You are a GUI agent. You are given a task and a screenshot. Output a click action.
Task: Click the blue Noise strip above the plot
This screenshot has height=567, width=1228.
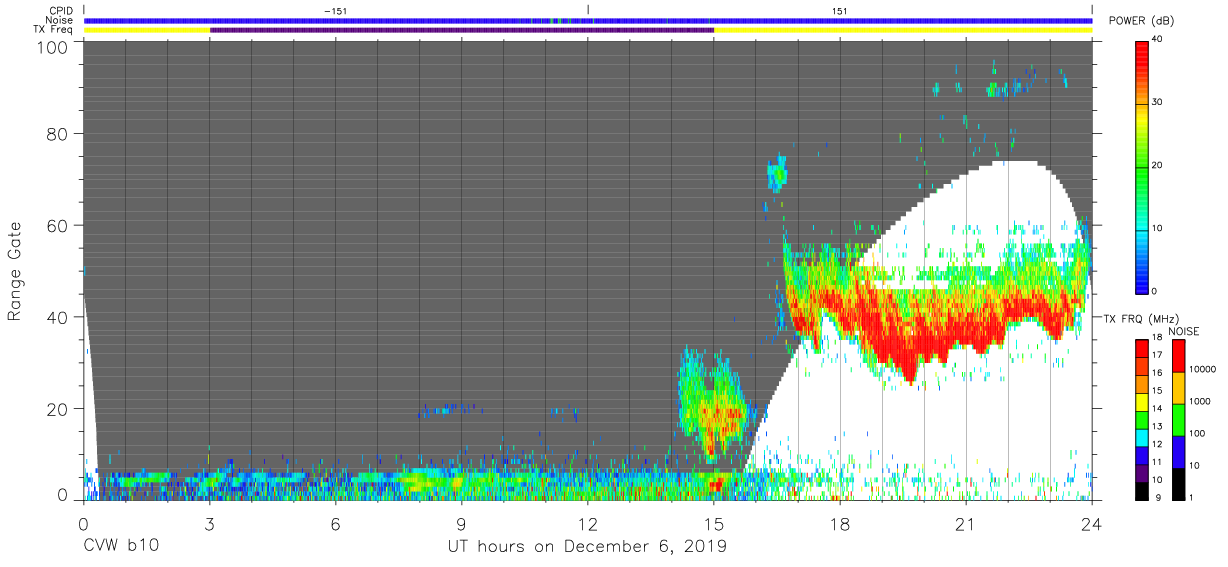pyautogui.click(x=588, y=20)
